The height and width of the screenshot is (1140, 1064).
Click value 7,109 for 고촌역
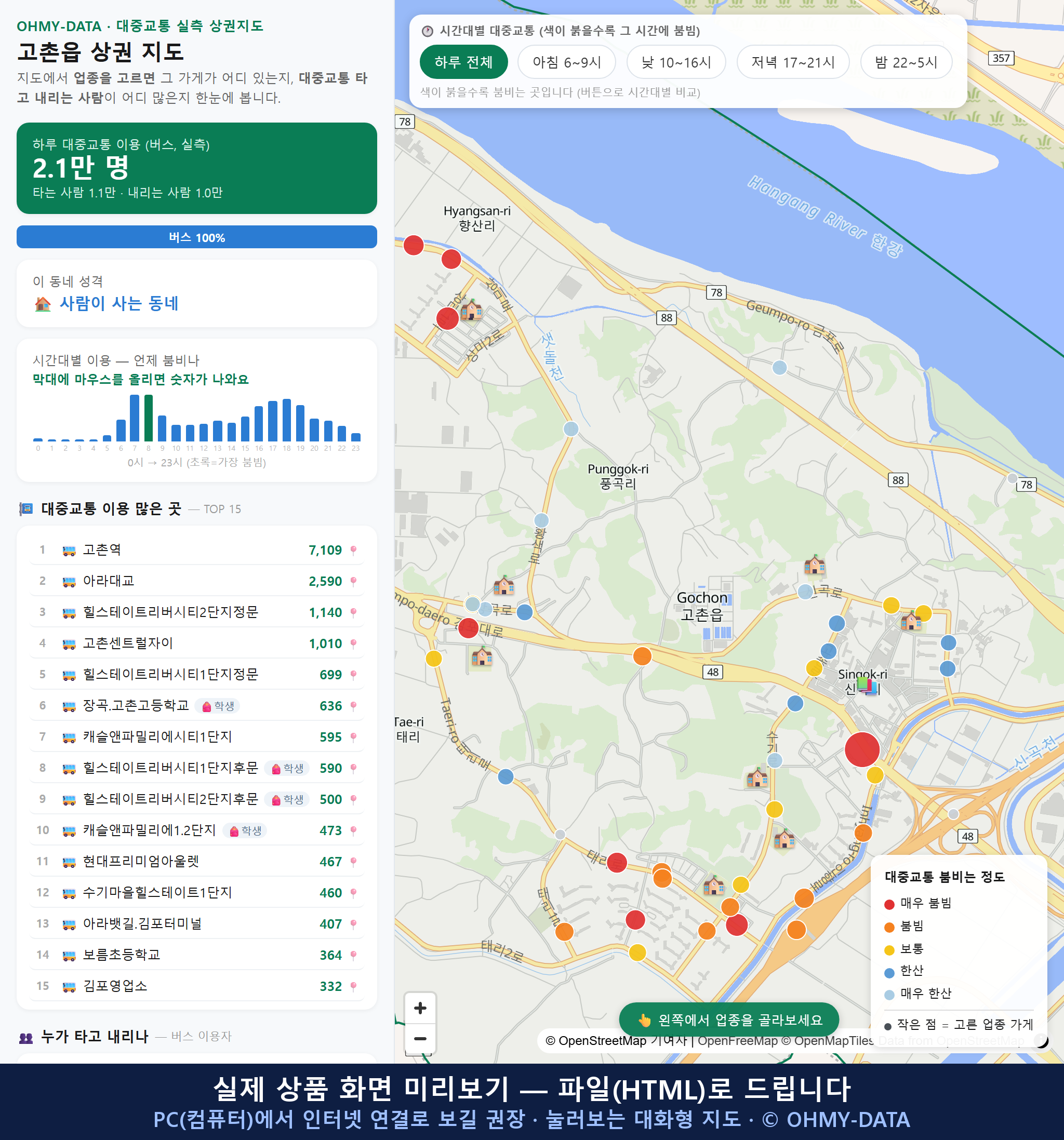pos(325,551)
